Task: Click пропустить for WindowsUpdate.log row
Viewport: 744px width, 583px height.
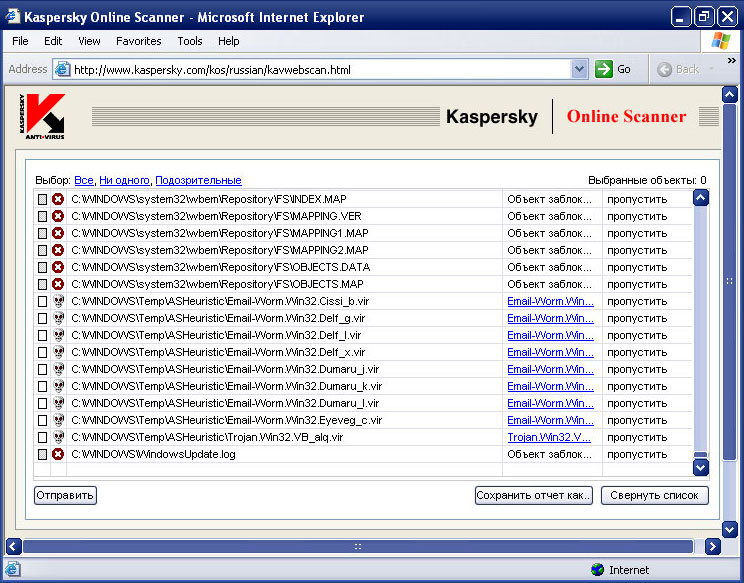Action: (x=637, y=454)
